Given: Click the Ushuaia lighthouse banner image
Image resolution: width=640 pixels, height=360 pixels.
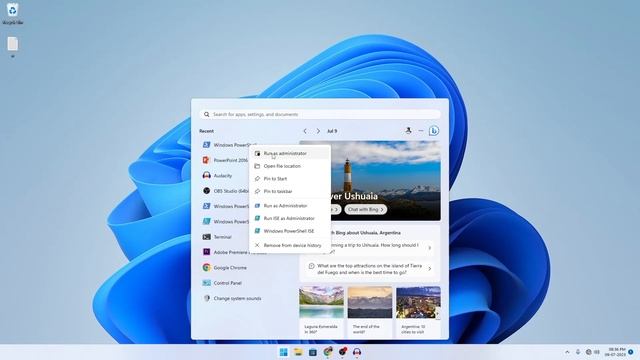Looking at the screenshot, I should point(370,181).
